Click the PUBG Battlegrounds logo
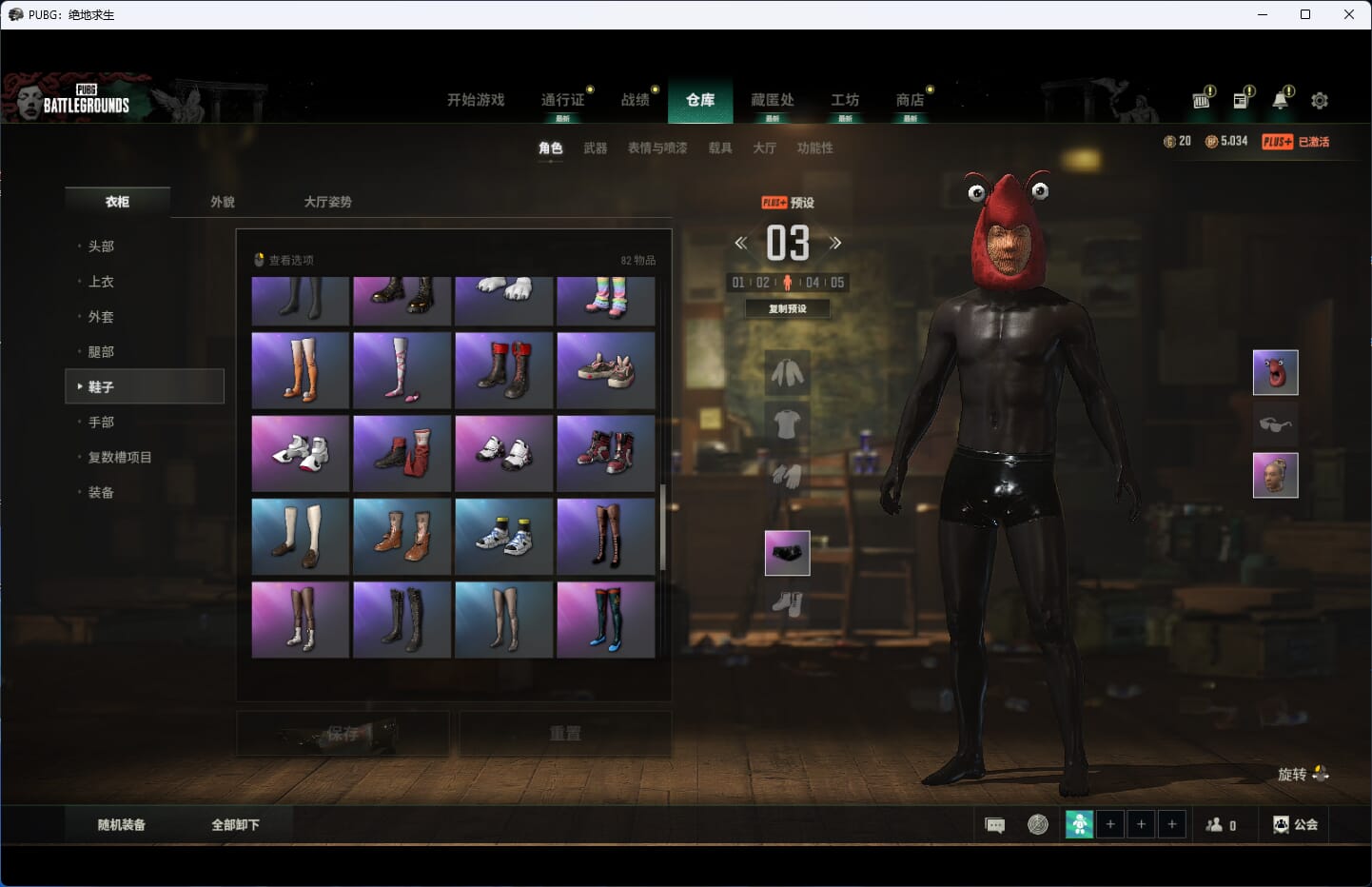This screenshot has height=887, width=1372. pos(86,100)
